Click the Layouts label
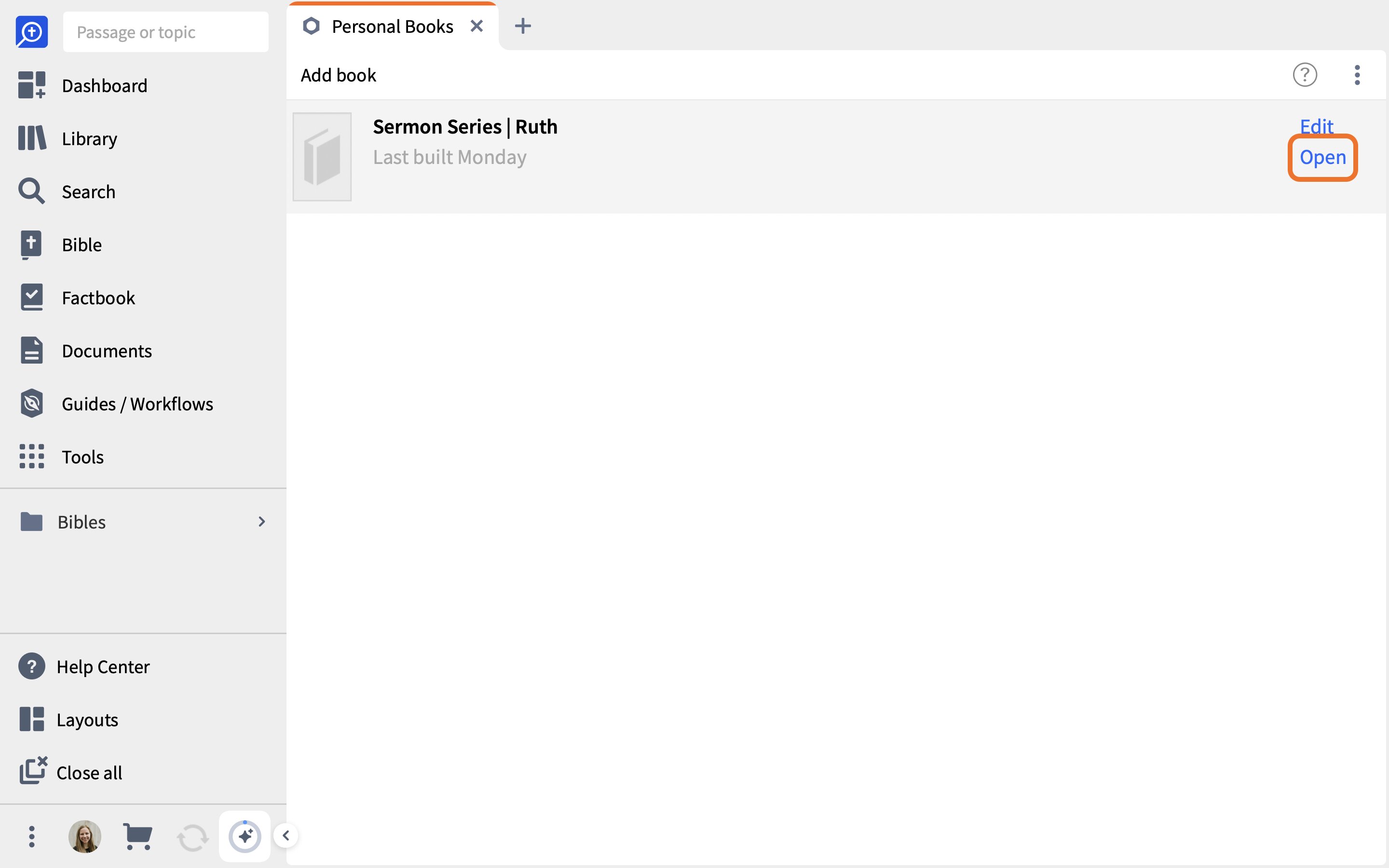Viewport: 1389px width, 868px height. pos(87,720)
